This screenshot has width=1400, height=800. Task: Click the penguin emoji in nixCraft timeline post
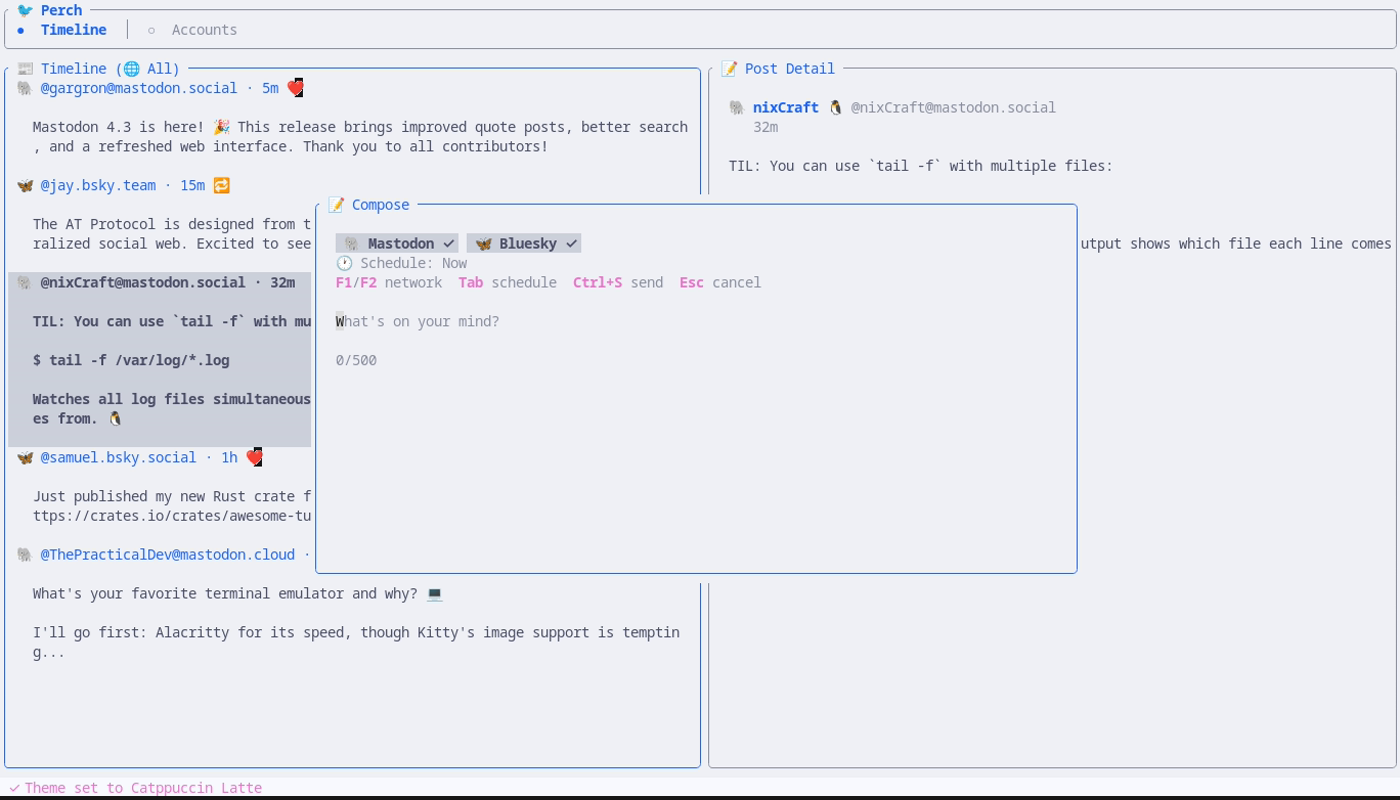coord(115,419)
